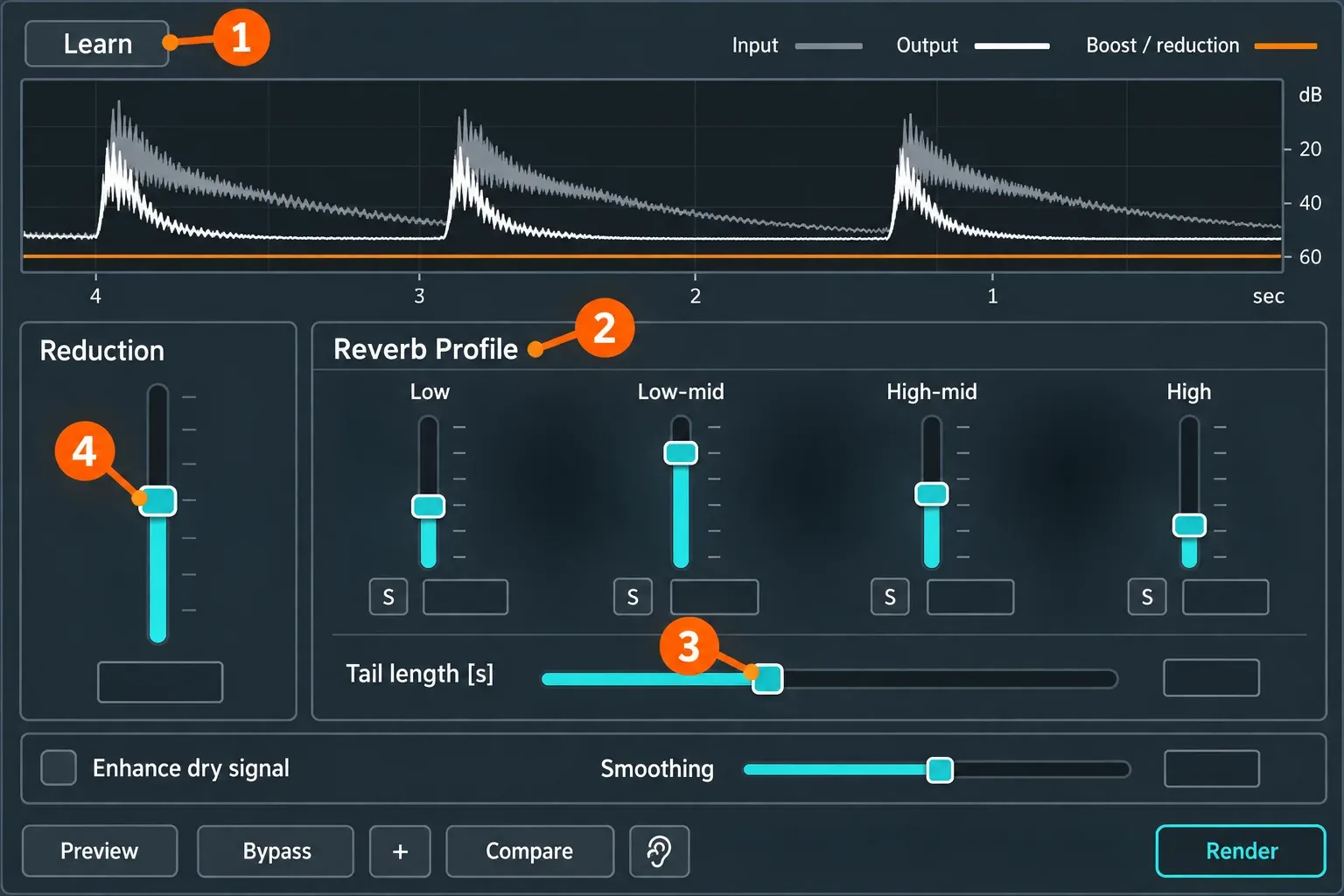
Task: Toggle the Bypass button
Action: [276, 851]
